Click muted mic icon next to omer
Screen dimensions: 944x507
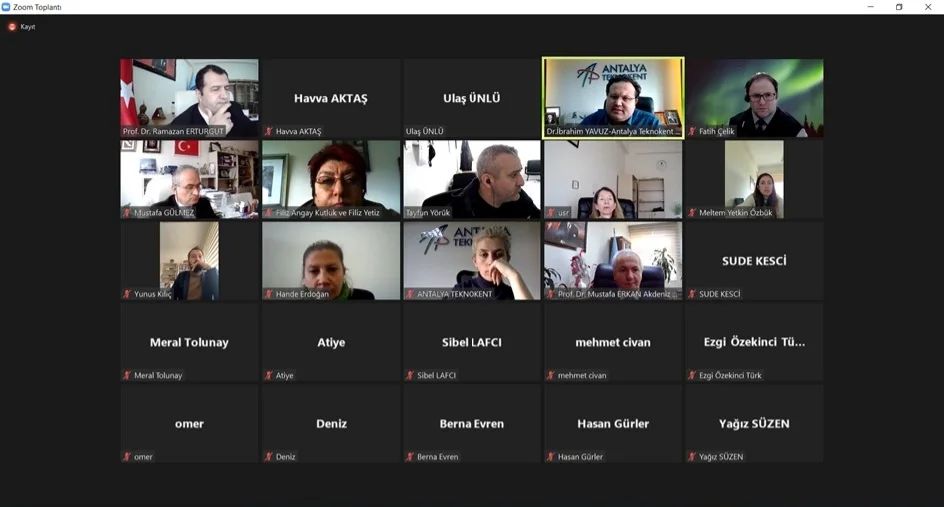[127, 456]
